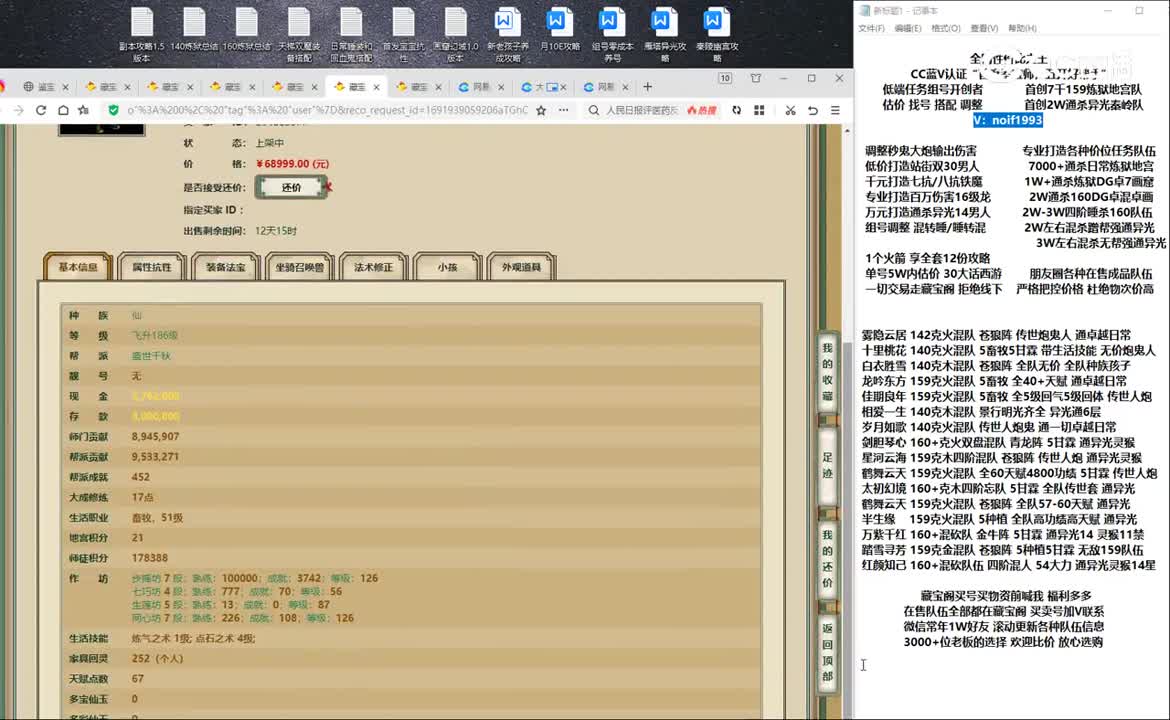Click the search magnifier icon

click(593, 110)
